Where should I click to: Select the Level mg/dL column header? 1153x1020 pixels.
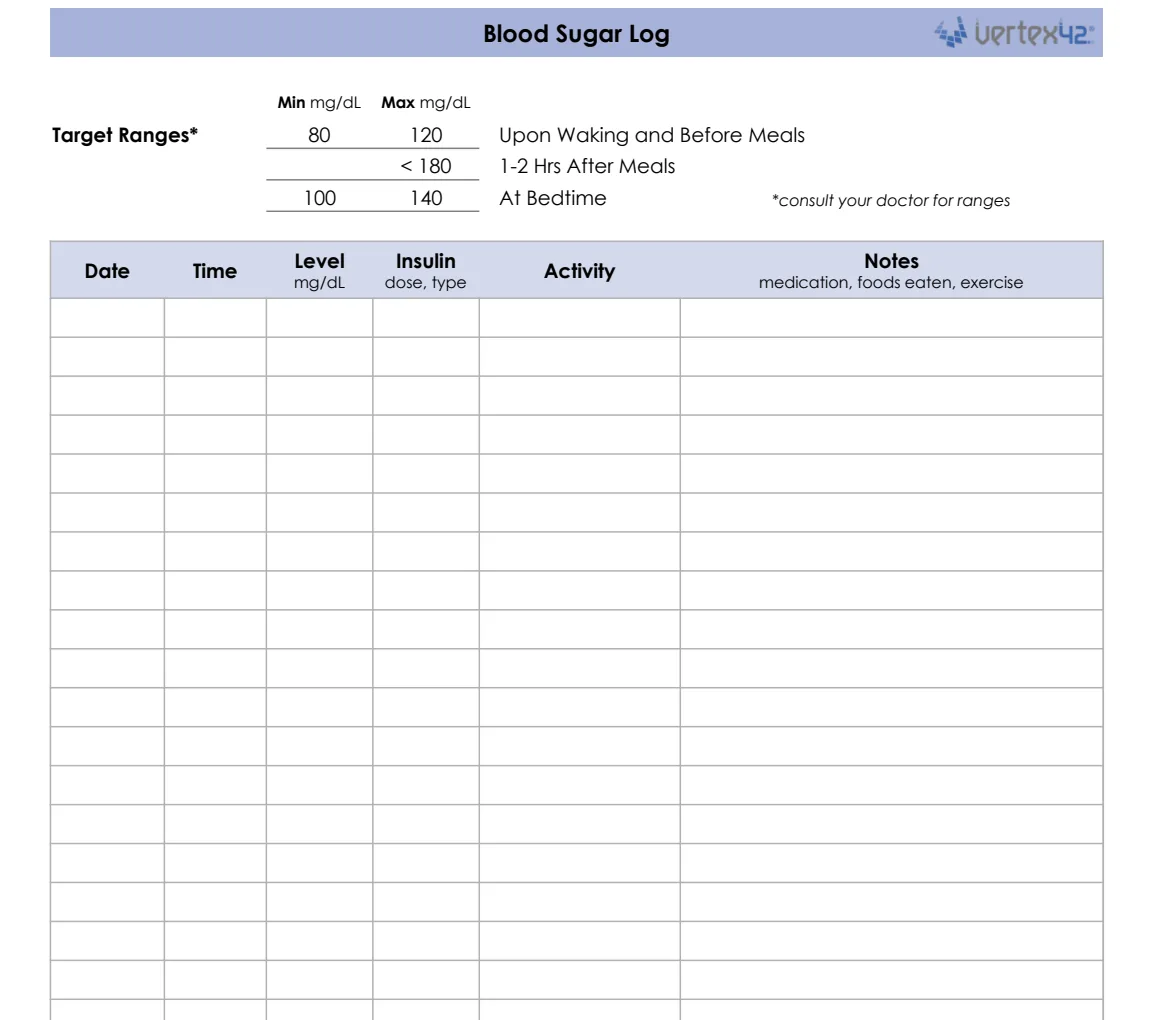click(319, 271)
